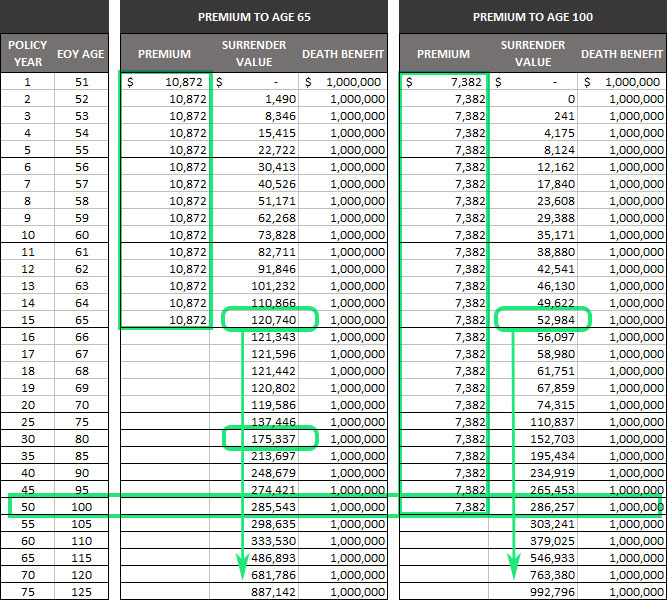Select the first $10,872 premium cell
Viewport: 667px width, 600px height.
point(165,82)
